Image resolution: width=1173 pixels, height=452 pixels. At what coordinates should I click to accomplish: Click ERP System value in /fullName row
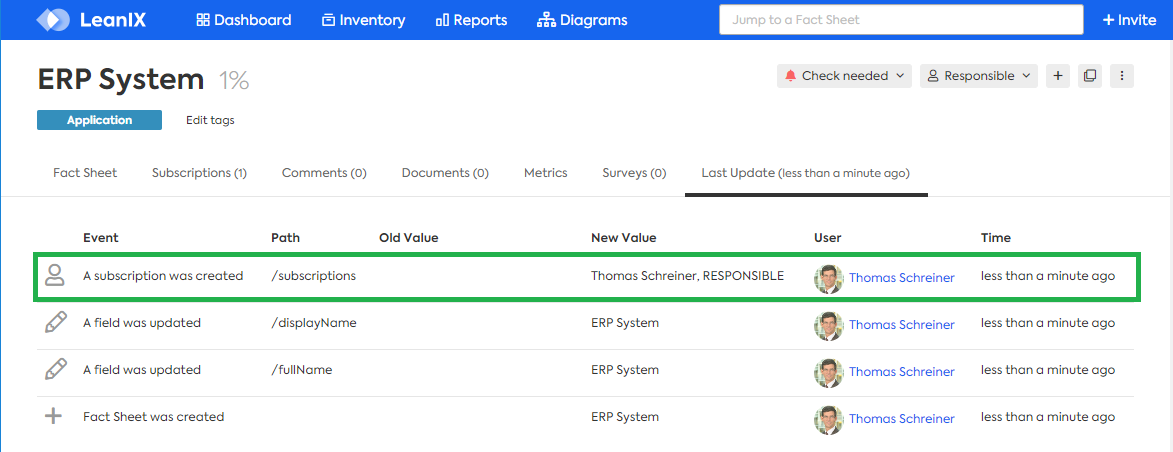tap(625, 370)
